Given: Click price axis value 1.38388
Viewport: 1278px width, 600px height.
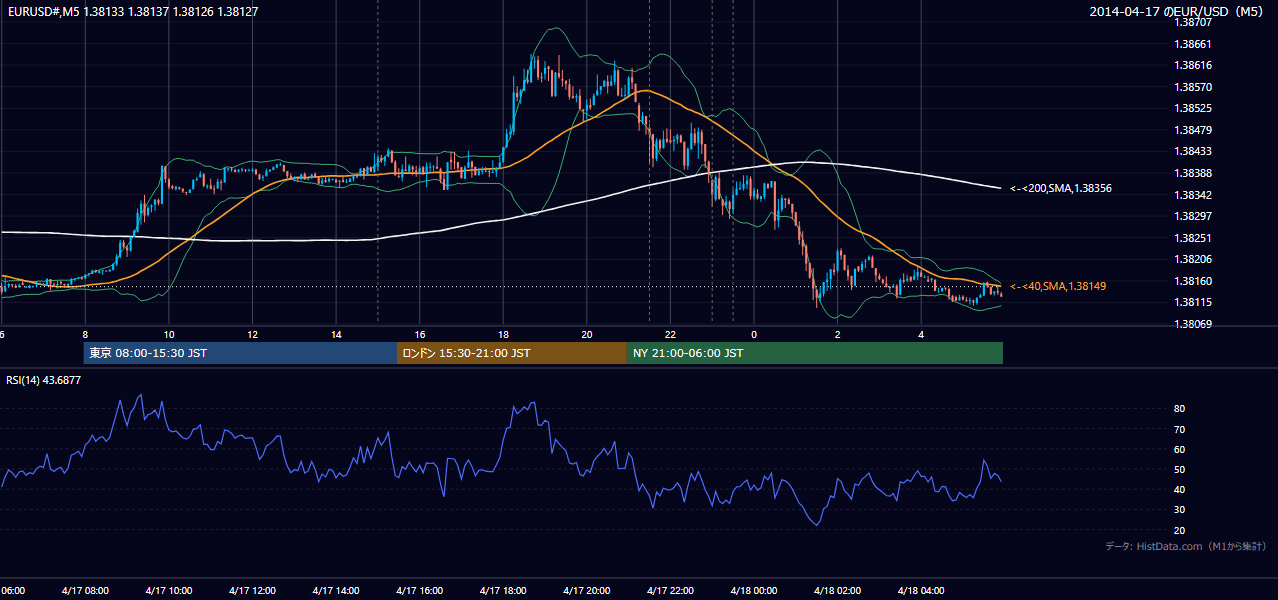Looking at the screenshot, I should pos(1194,173).
